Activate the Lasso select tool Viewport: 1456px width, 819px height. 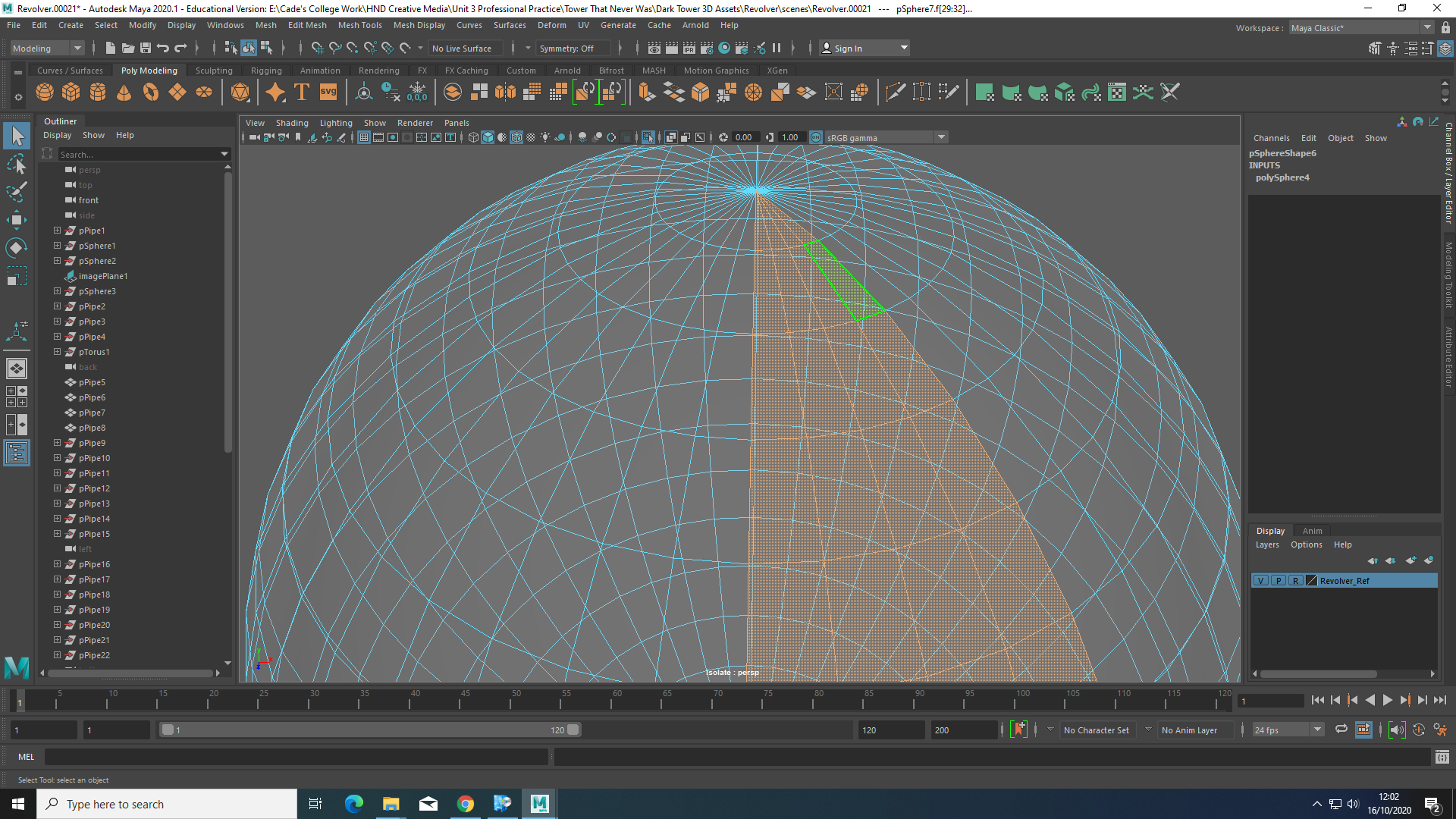tap(16, 165)
